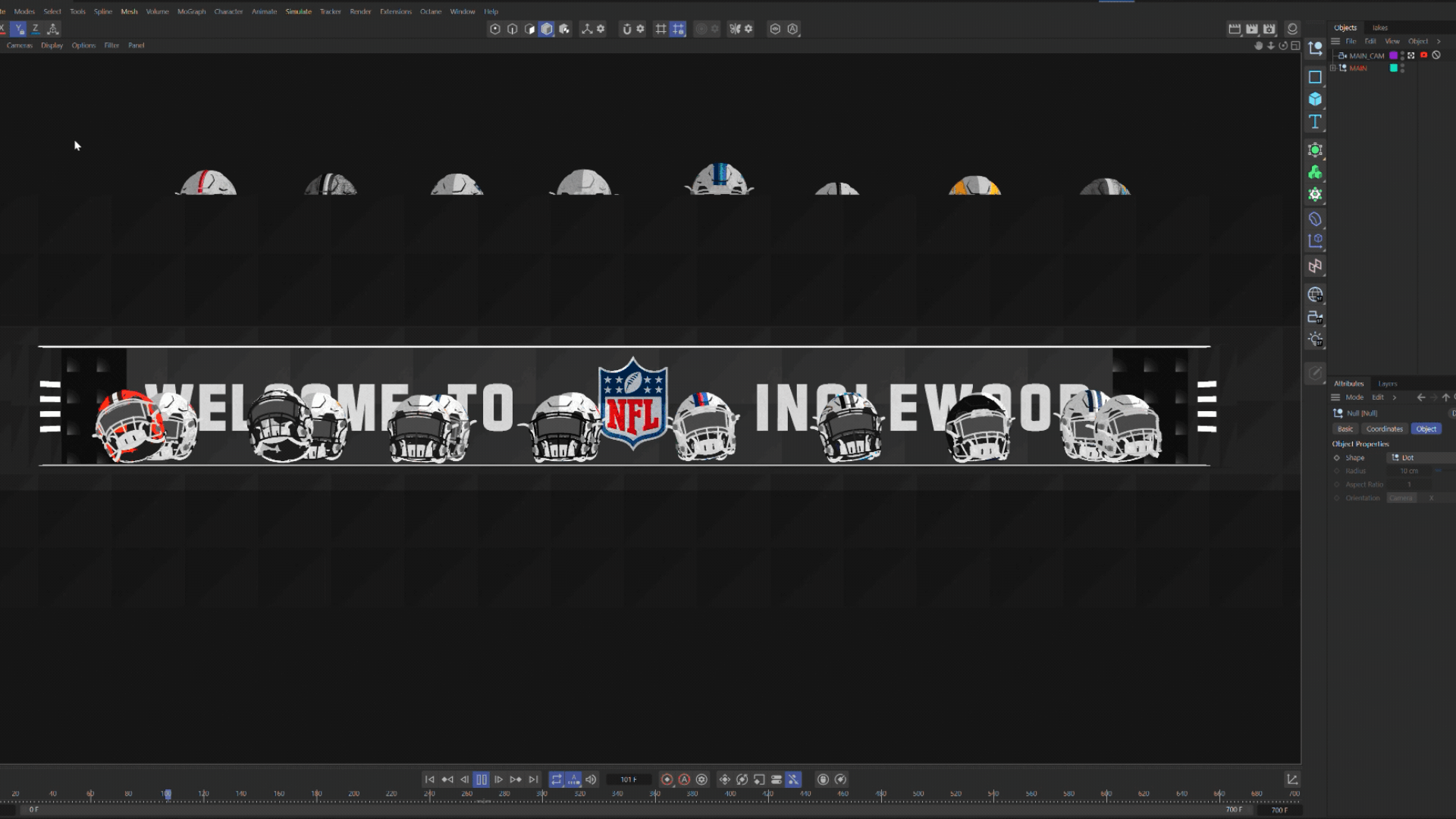Screen dimensions: 1456x819
Task: Open the viewport Display menu
Action: [52, 45]
